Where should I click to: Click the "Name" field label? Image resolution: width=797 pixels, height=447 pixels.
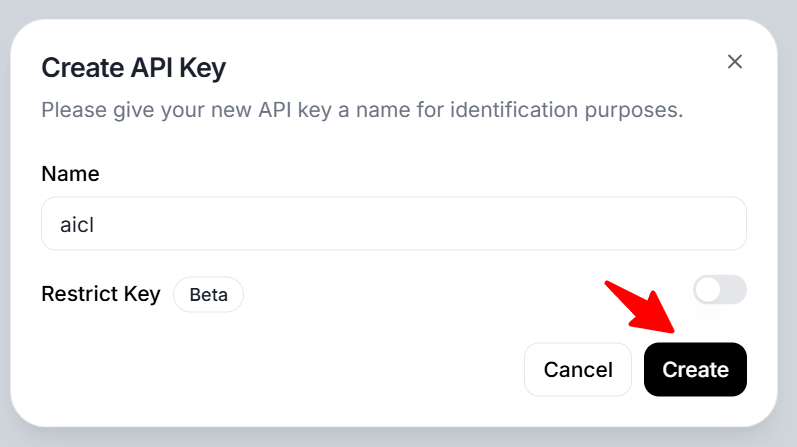[x=70, y=174]
